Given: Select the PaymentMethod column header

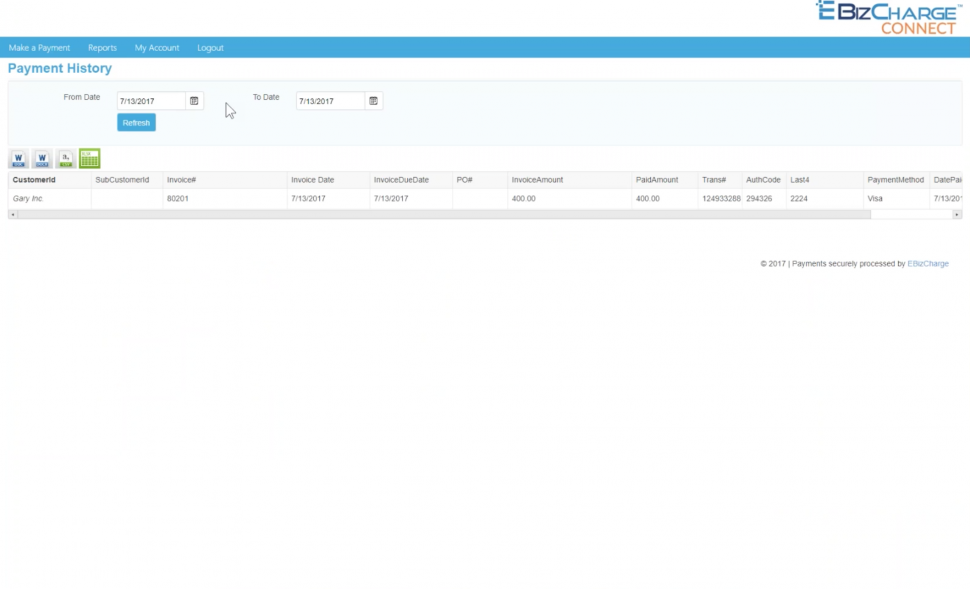Looking at the screenshot, I should pos(897,179).
